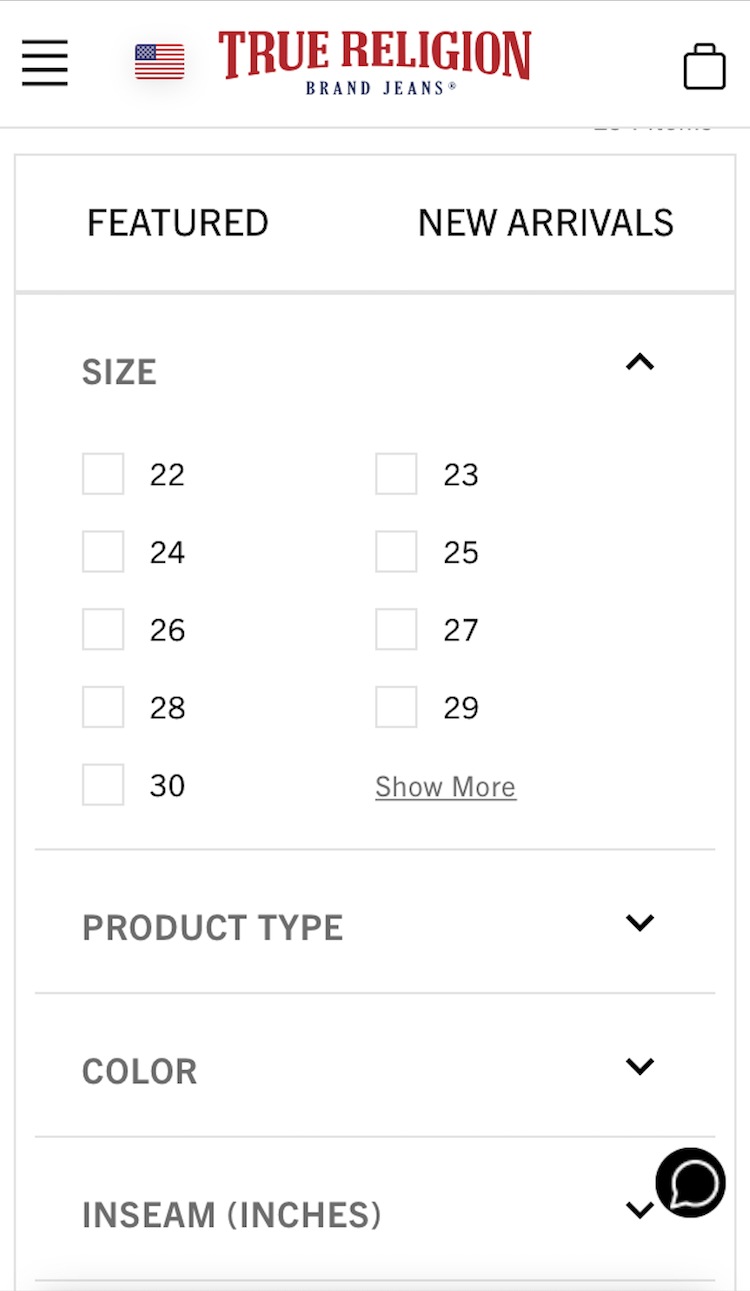Enable the size 25 filter

396,552
